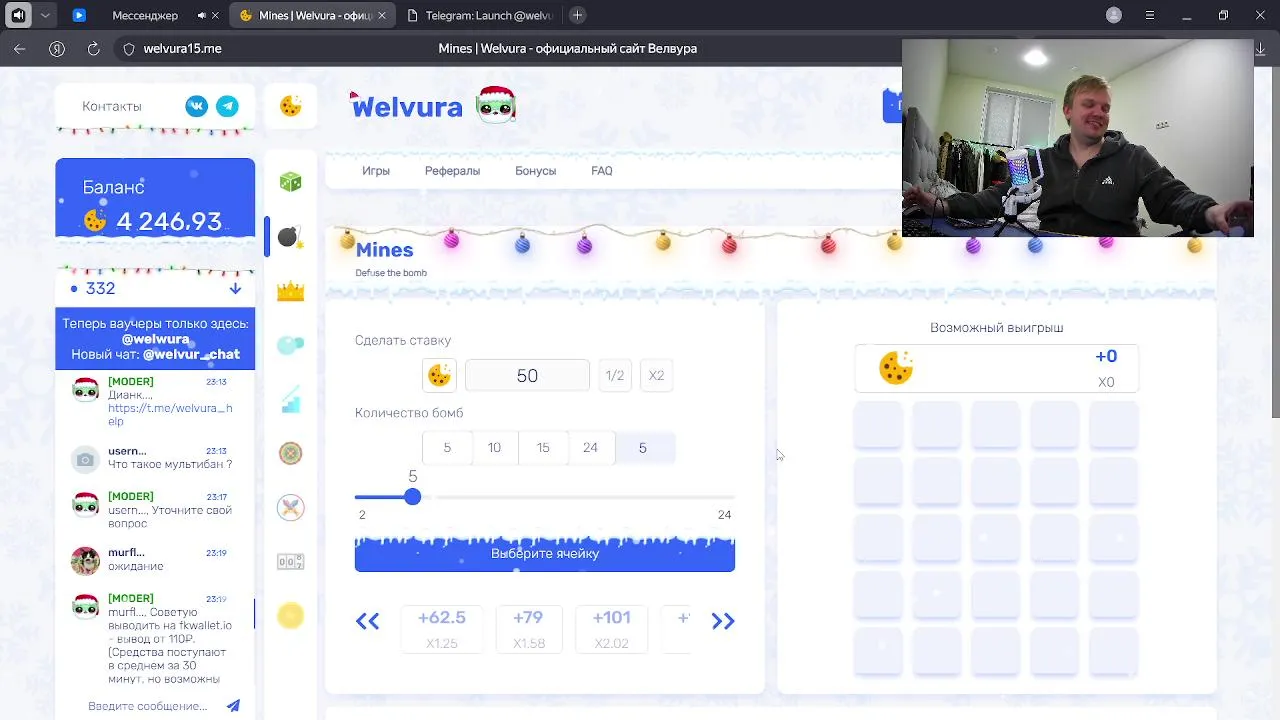Screen dimensions: 1280x720
Task: Open the crown game in sidebar
Action: click(290, 291)
